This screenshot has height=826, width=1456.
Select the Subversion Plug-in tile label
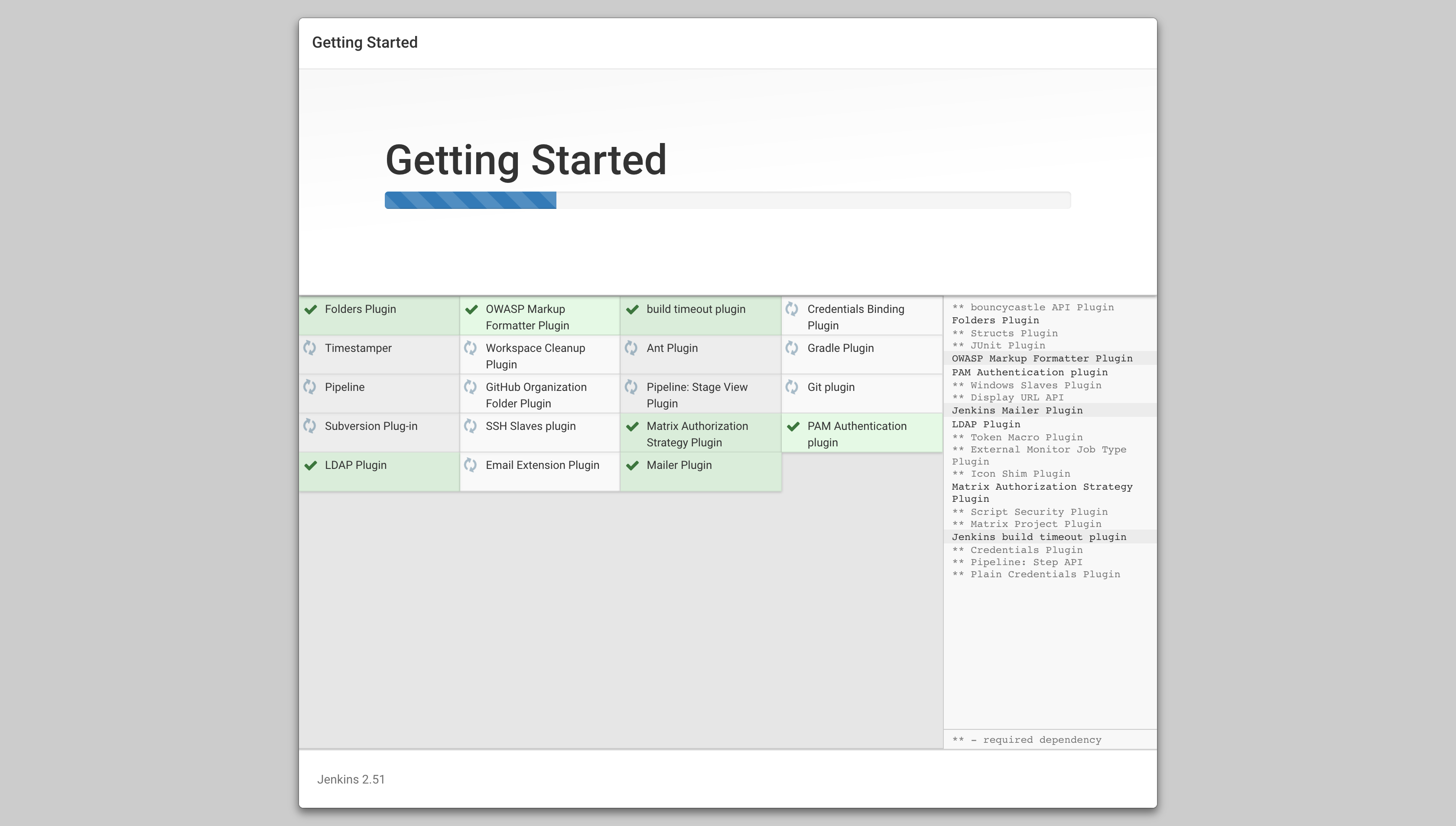tap(371, 426)
